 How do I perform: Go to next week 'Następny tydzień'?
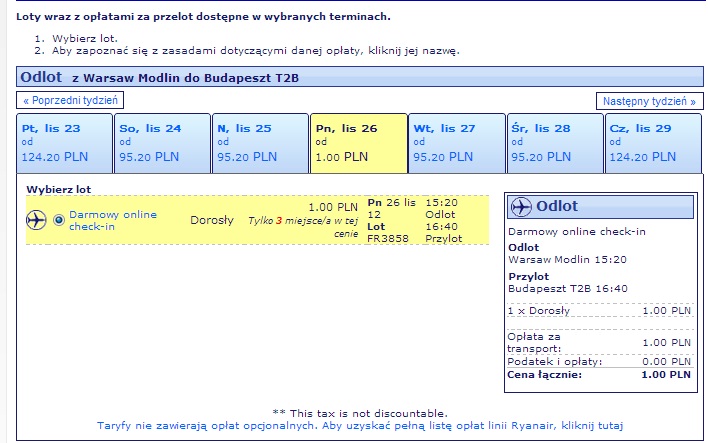click(649, 101)
